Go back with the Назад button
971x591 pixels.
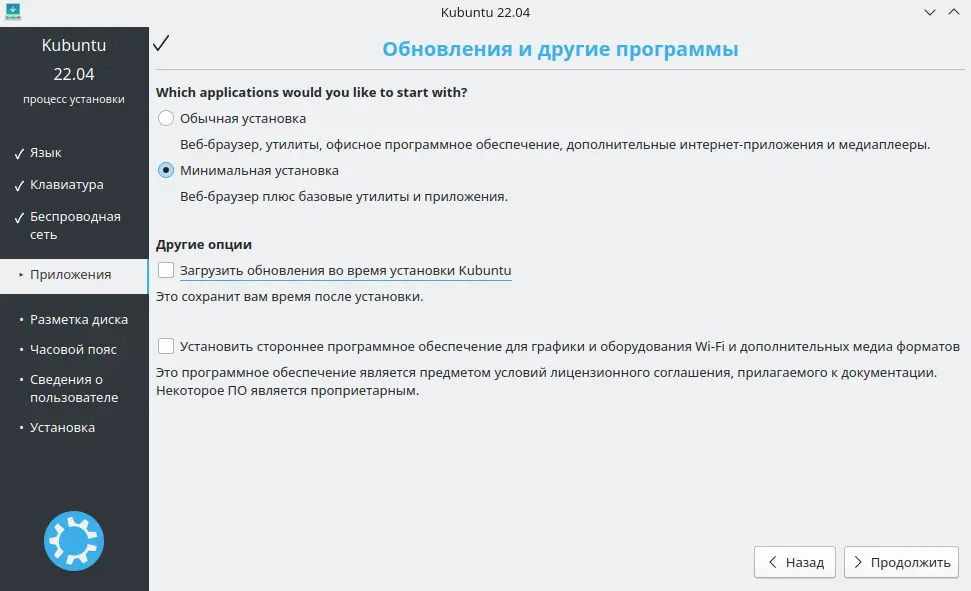tap(795, 563)
